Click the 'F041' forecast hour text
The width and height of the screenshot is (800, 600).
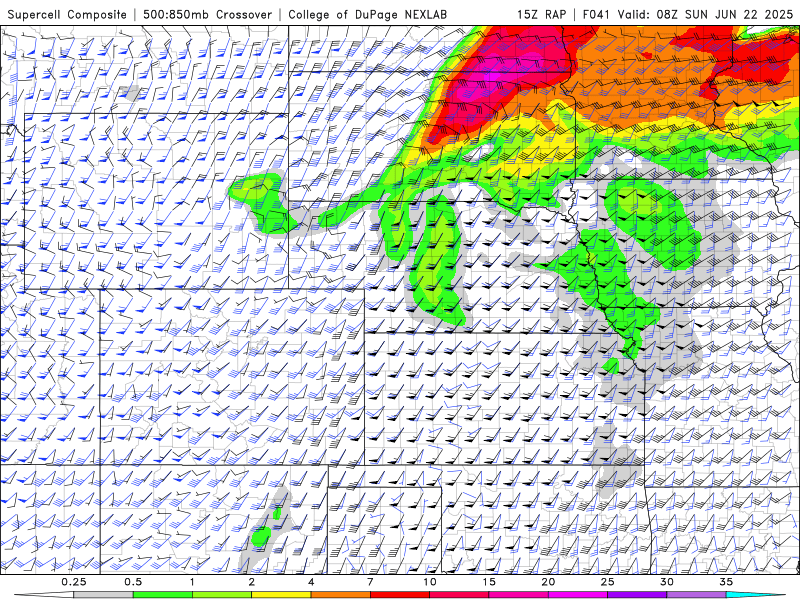point(596,14)
